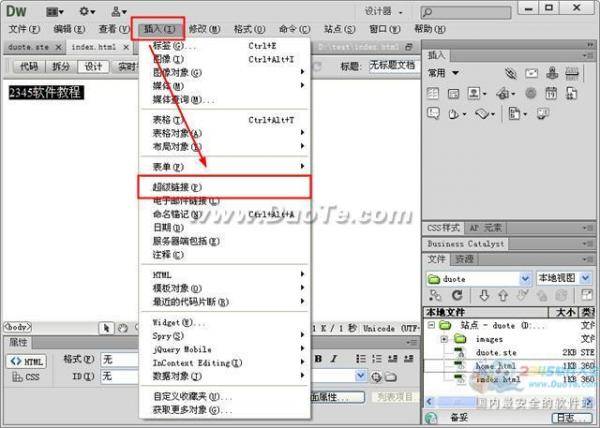
Task: Click the gear settings icon in title bar
Action: coord(90,11)
